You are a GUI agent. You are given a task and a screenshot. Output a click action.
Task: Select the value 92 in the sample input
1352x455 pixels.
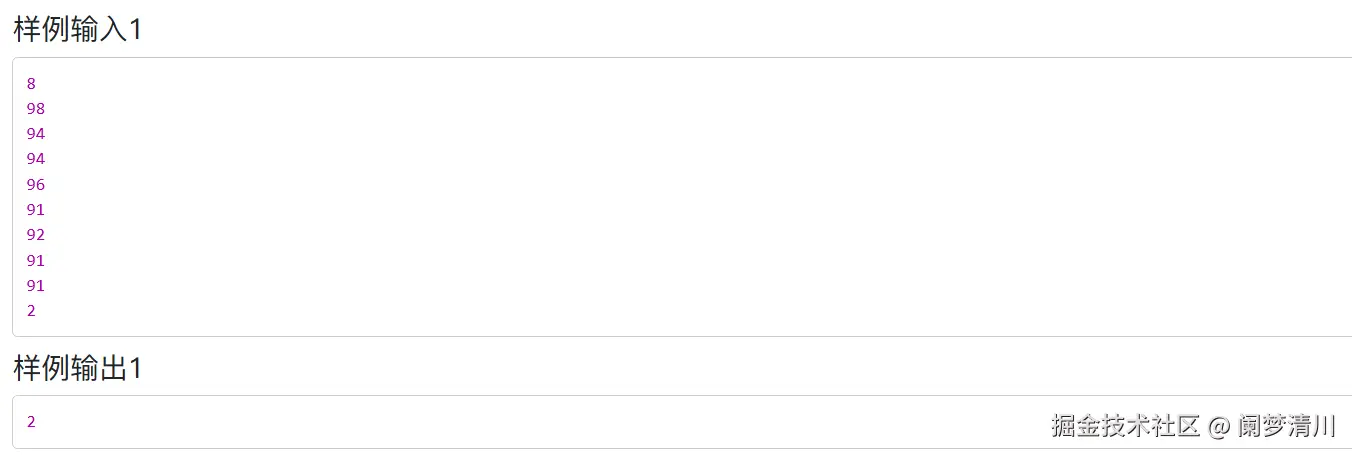(x=36, y=235)
